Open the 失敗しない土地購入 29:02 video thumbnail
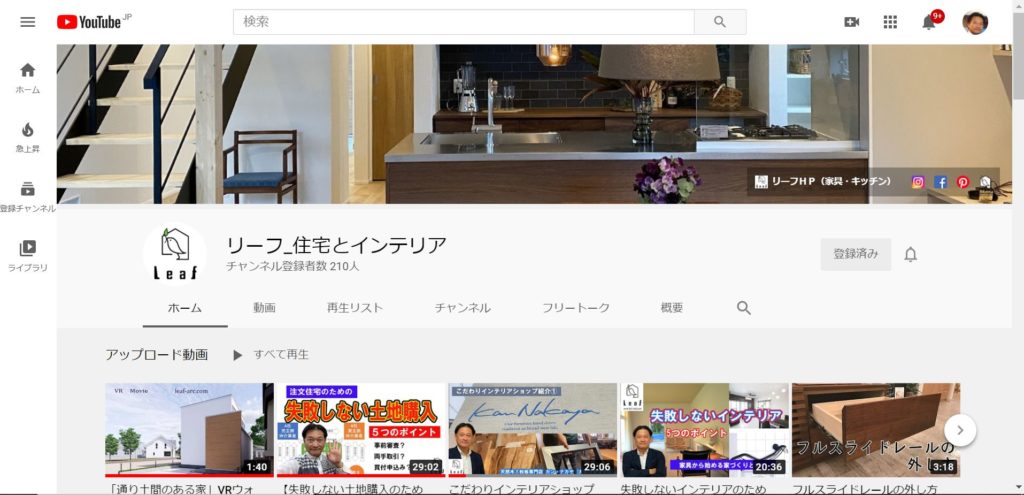 point(361,430)
